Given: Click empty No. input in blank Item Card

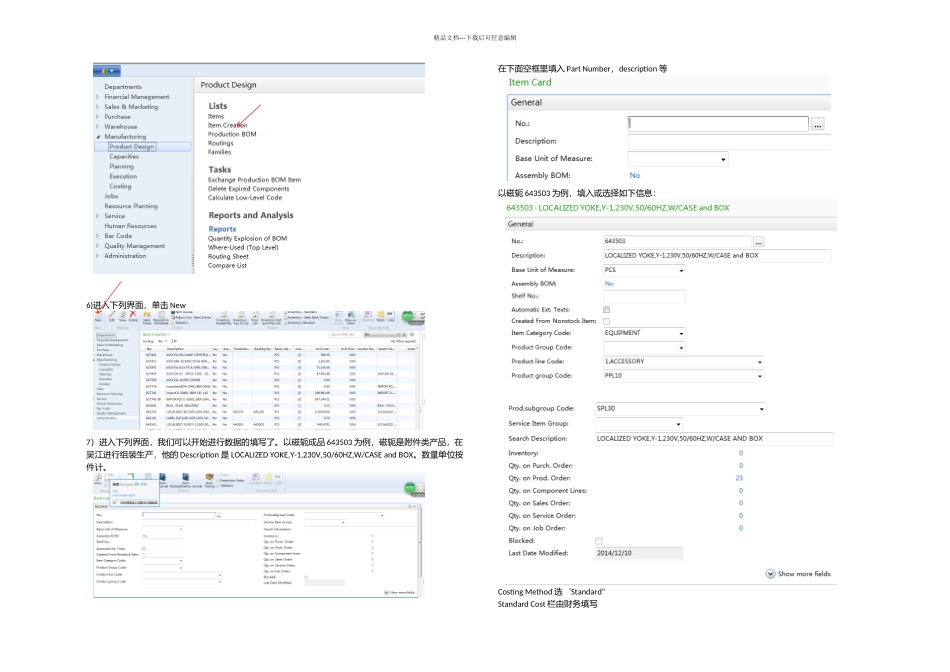Looking at the screenshot, I should coord(718,124).
